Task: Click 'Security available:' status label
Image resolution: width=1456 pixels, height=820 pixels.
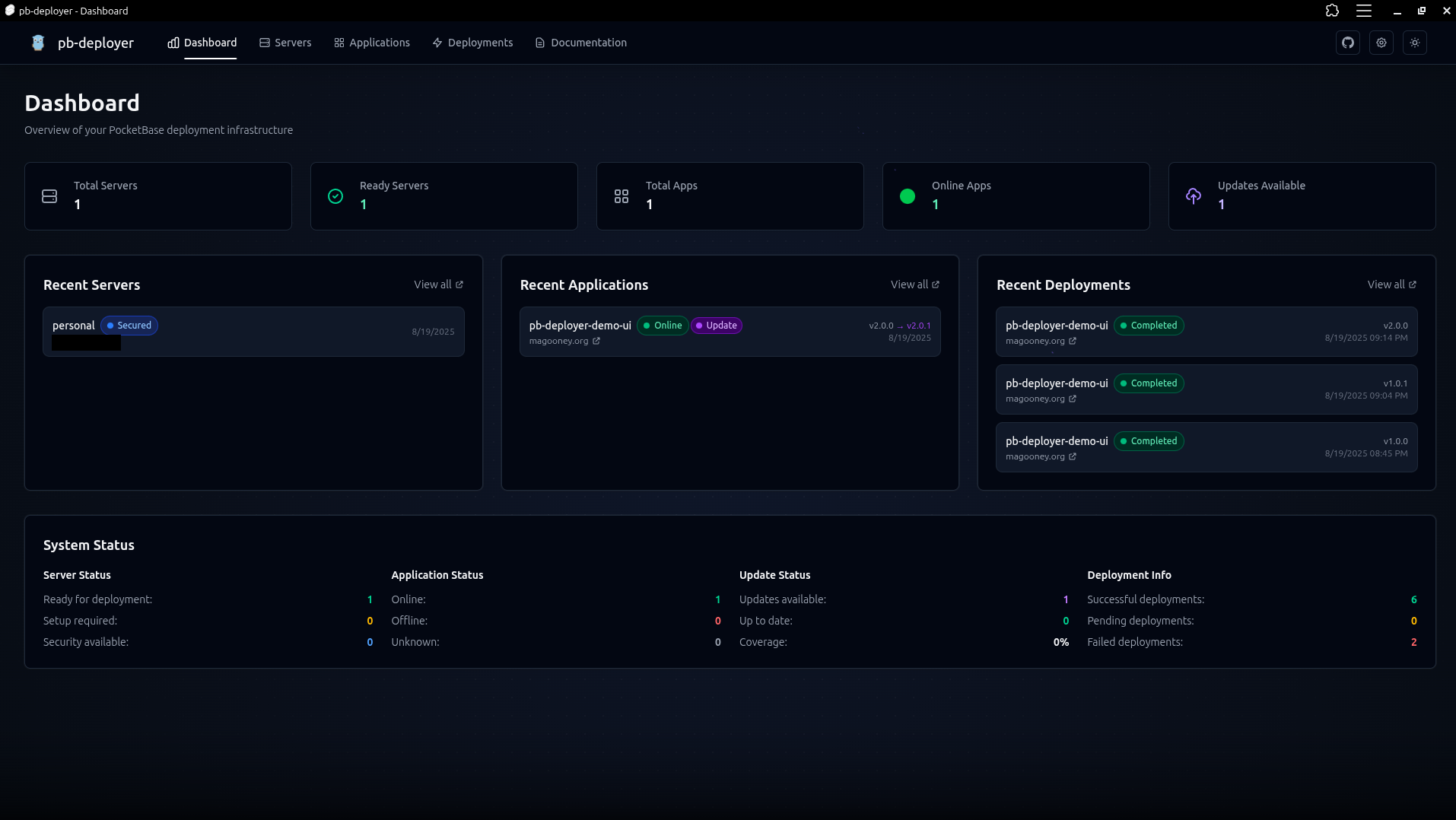Action: [x=86, y=642]
